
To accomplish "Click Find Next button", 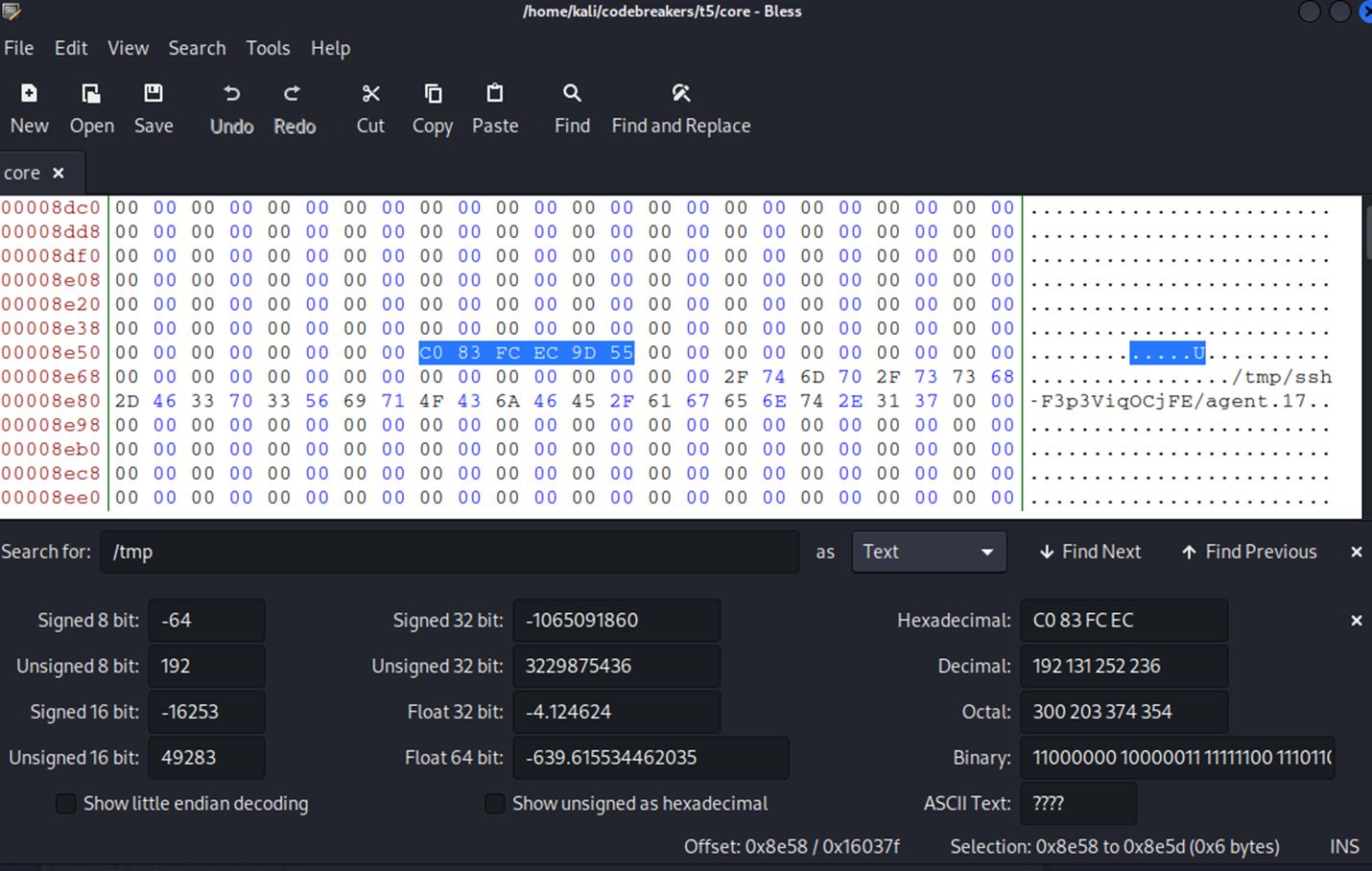I will pyautogui.click(x=1090, y=552).
